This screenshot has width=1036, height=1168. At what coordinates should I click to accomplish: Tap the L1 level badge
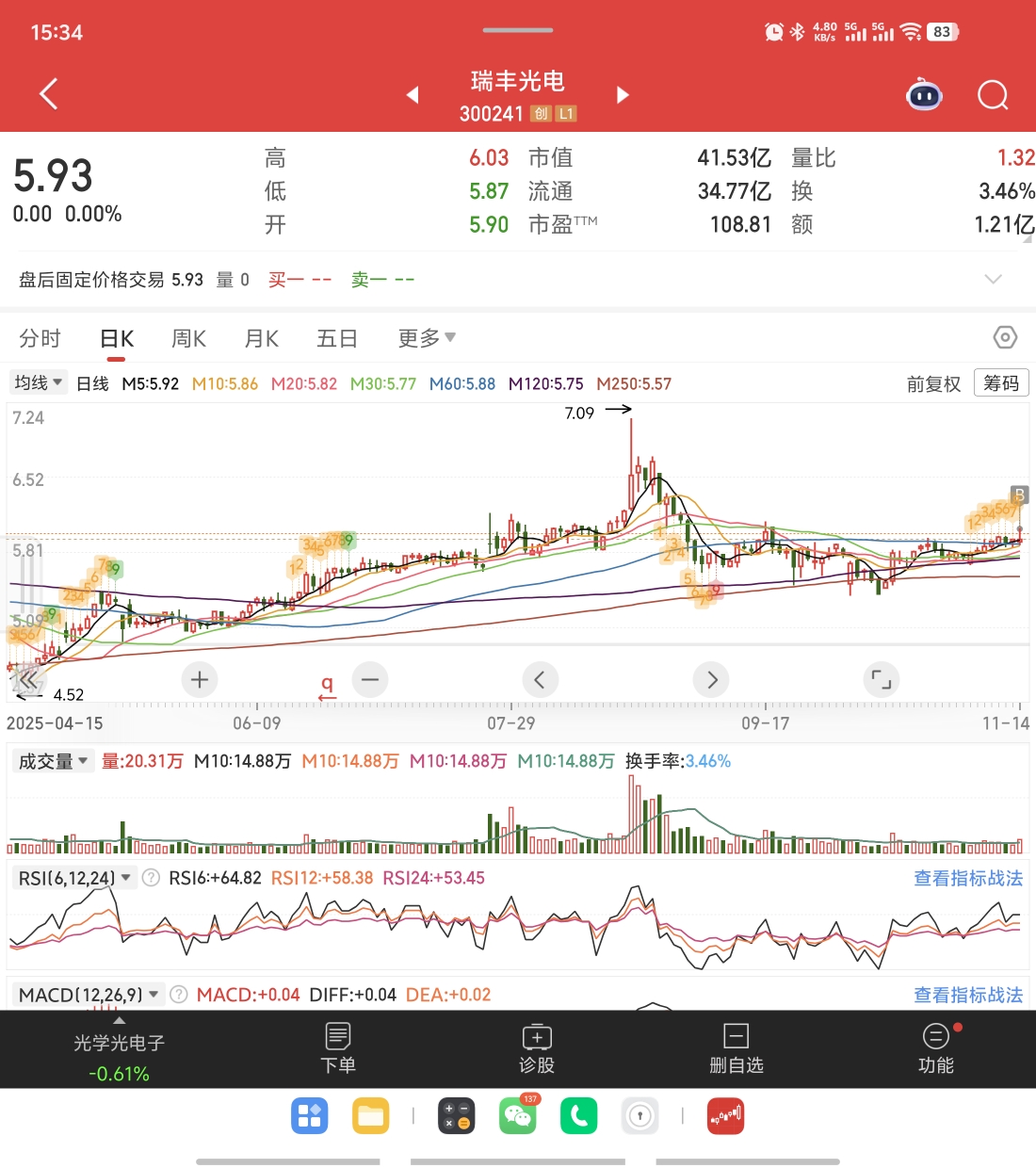(x=566, y=114)
